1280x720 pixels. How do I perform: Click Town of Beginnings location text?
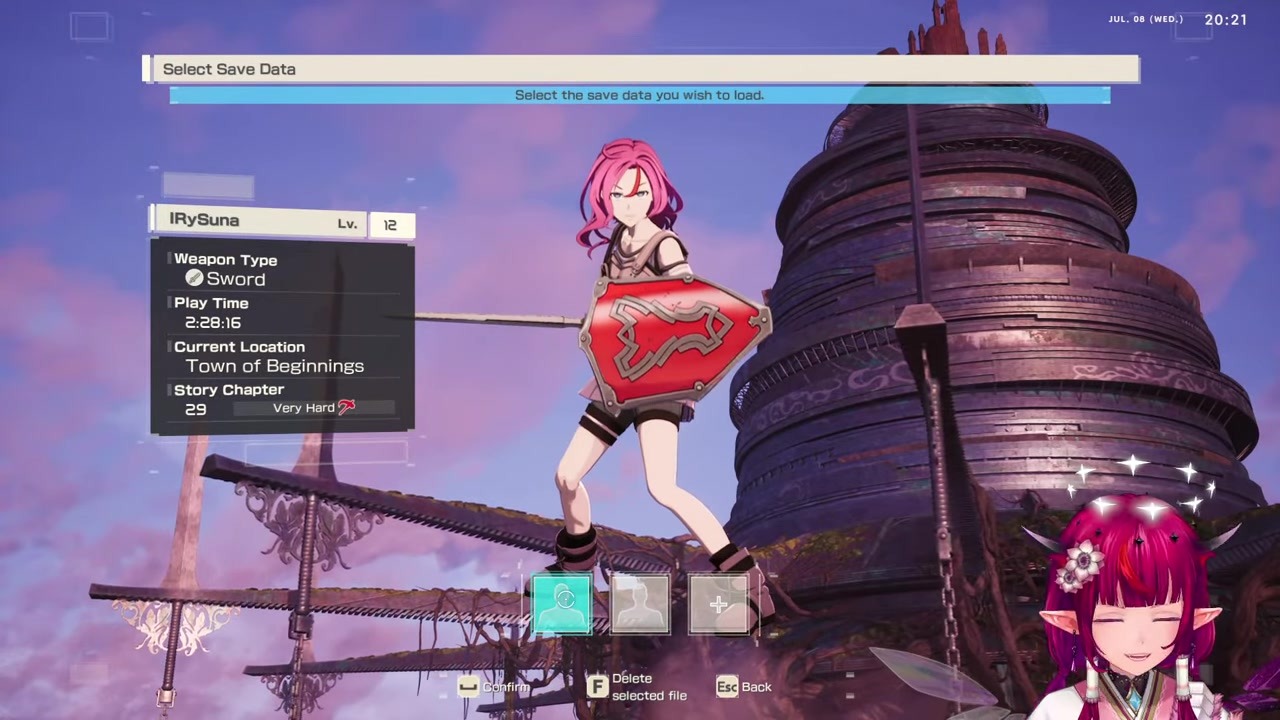[275, 366]
